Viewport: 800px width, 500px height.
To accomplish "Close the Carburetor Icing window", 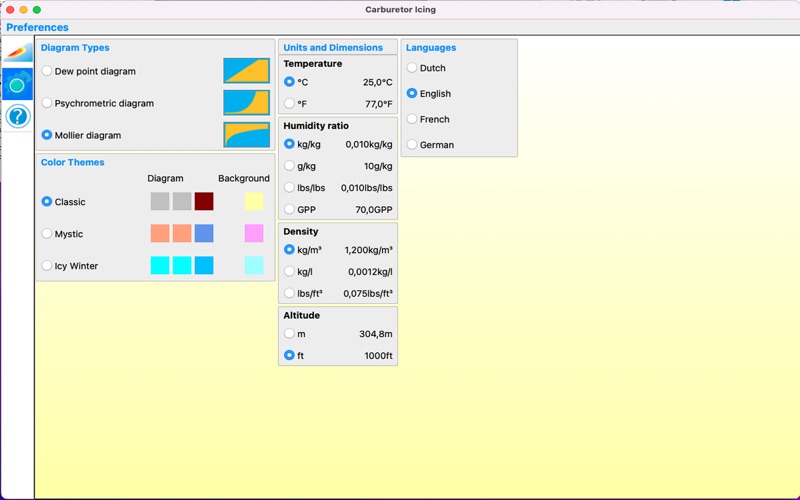I will (10, 10).
